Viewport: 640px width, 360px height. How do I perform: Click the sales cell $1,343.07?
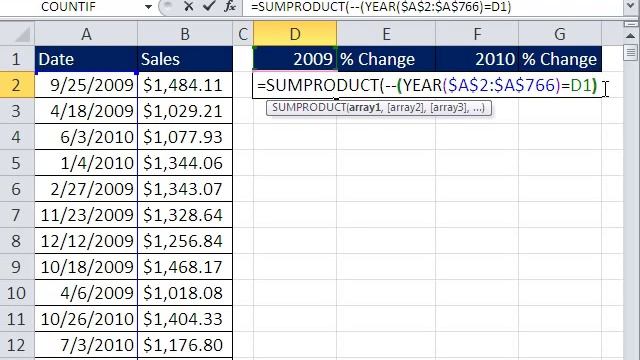tap(185, 189)
